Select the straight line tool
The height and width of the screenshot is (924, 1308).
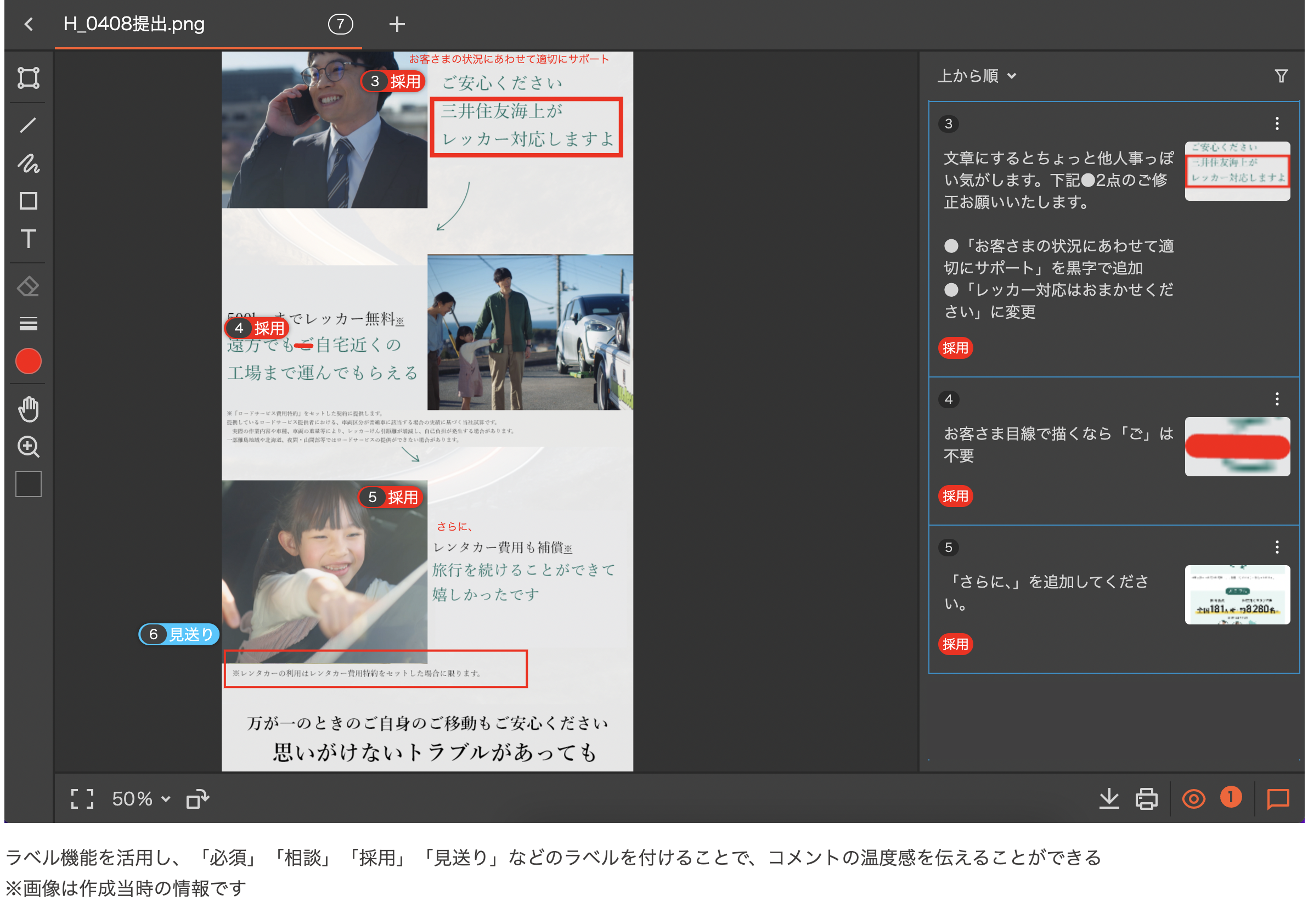click(x=29, y=125)
